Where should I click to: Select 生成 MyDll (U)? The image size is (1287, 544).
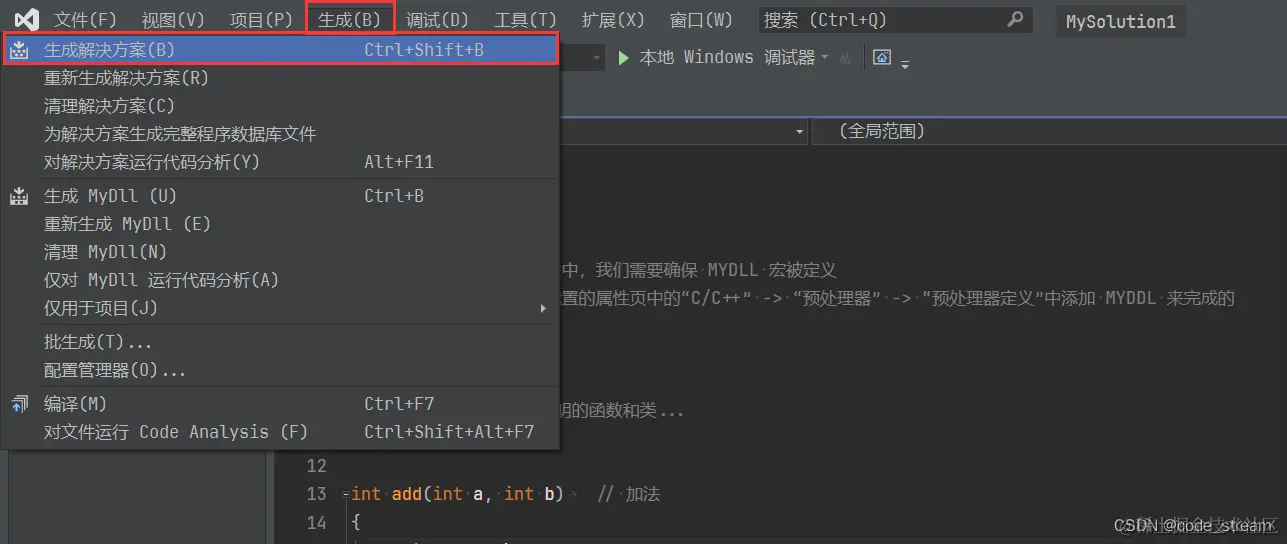point(280,196)
